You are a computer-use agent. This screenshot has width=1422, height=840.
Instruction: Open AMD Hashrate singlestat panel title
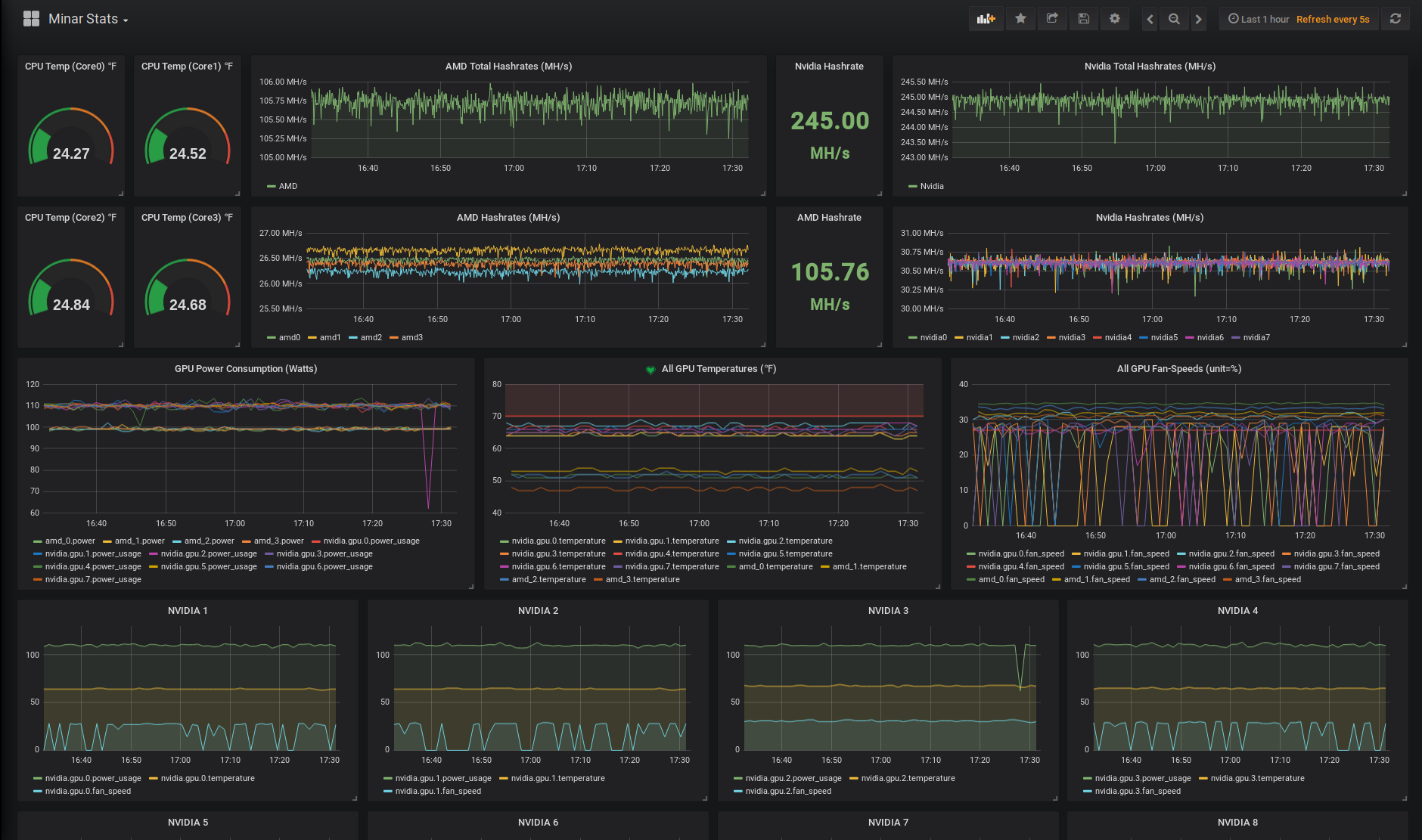point(829,218)
